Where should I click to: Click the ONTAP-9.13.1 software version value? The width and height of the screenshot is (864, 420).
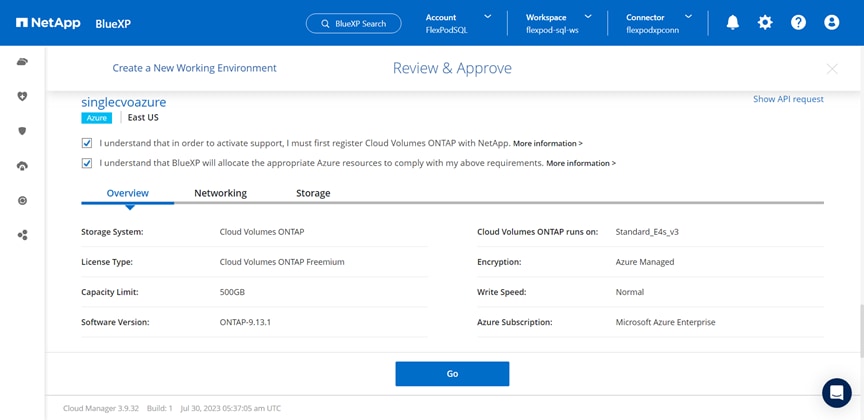pyautogui.click(x=245, y=322)
